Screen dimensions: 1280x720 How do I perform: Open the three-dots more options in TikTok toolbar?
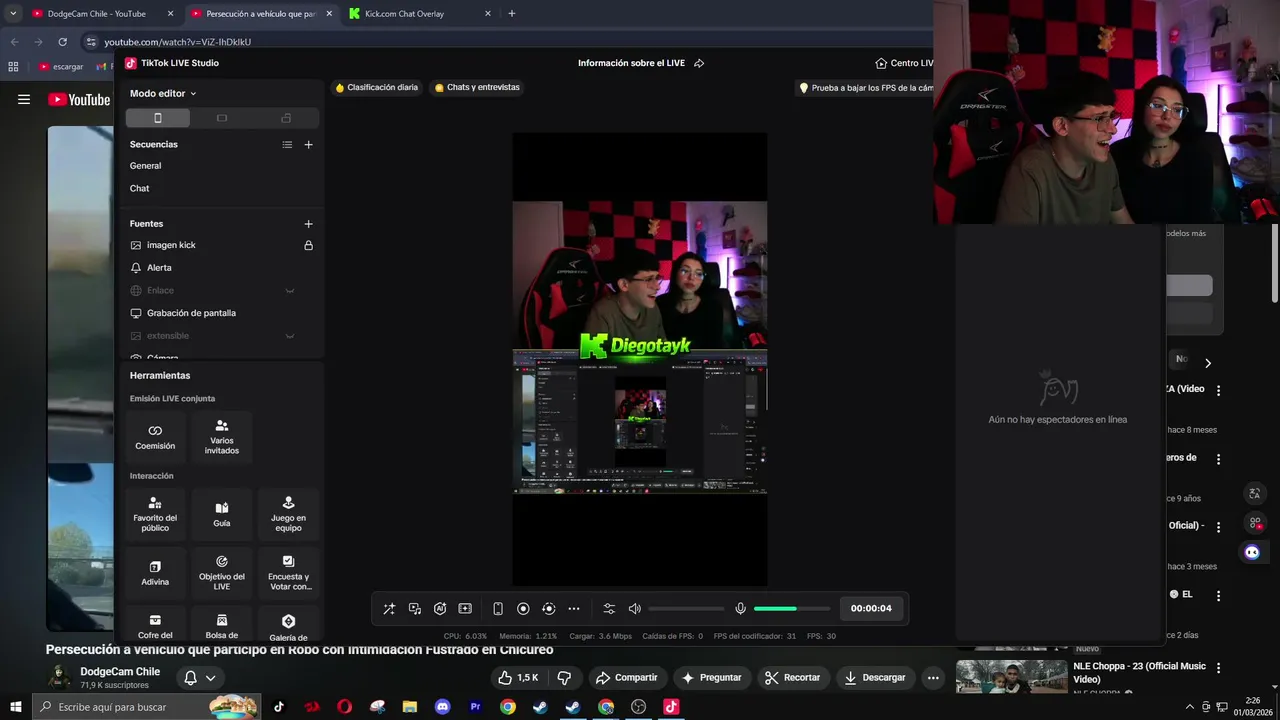tap(574, 608)
